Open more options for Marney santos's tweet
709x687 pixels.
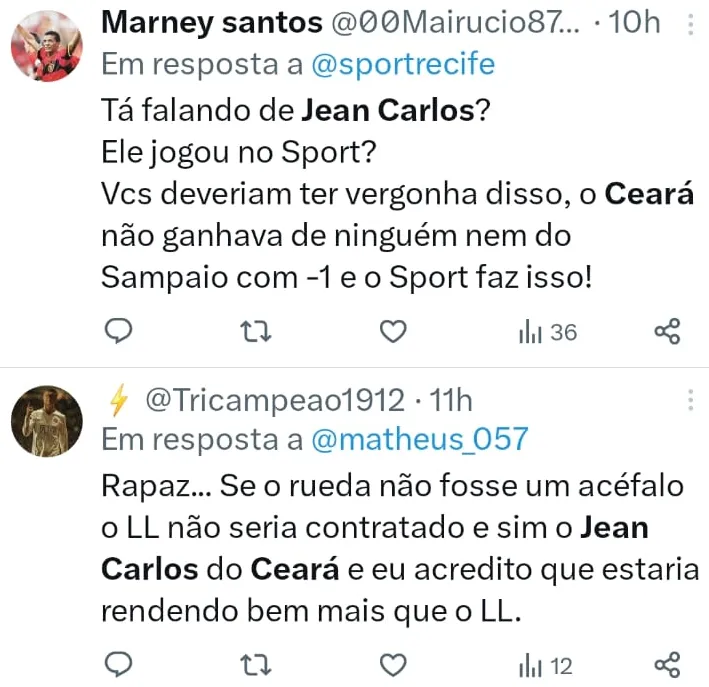point(690,23)
